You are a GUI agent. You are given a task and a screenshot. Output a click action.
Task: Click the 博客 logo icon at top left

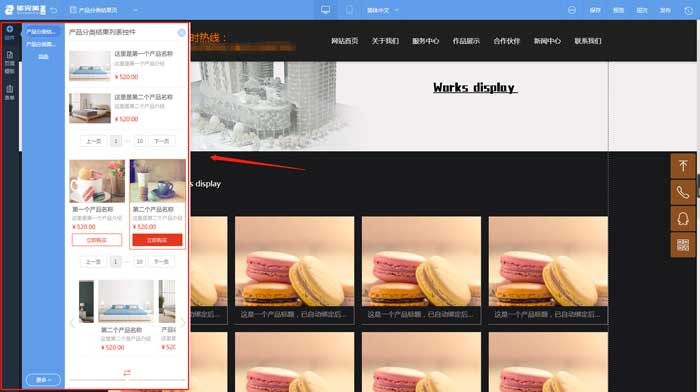point(25,10)
